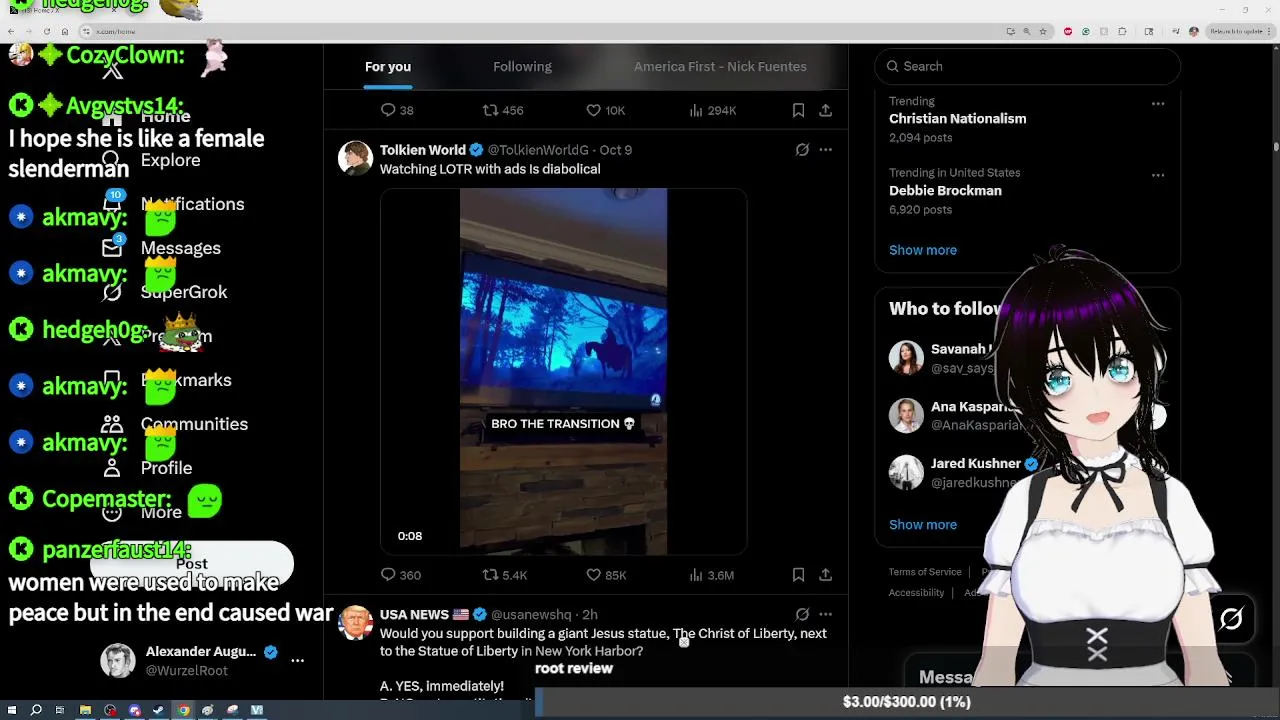
Task: Open Notifications in sidebar
Action: tap(174, 204)
